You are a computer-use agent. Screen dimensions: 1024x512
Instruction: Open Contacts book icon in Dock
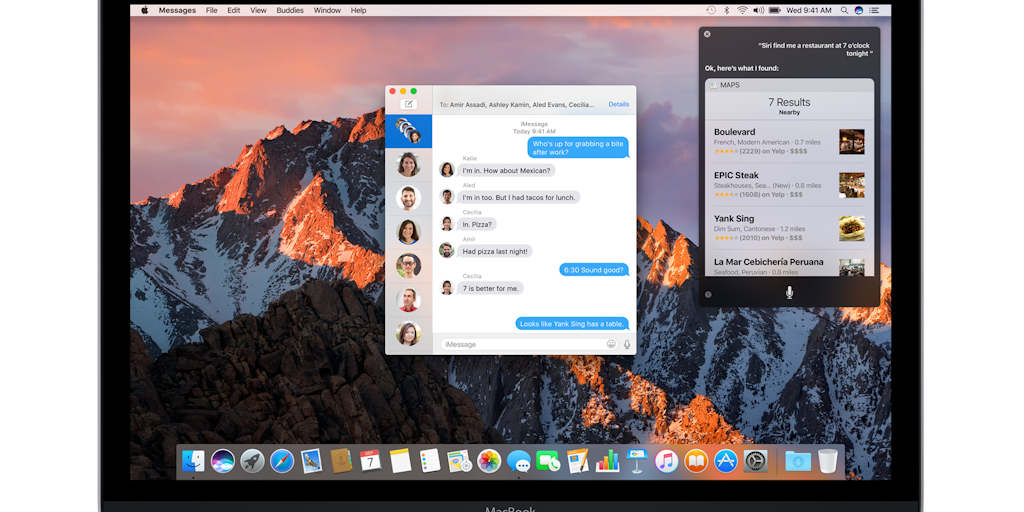tap(341, 461)
